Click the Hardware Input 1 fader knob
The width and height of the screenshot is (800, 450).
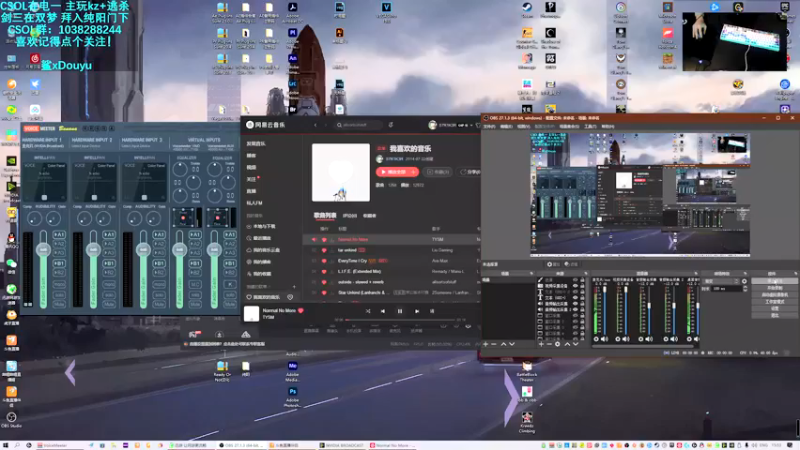(x=42, y=250)
